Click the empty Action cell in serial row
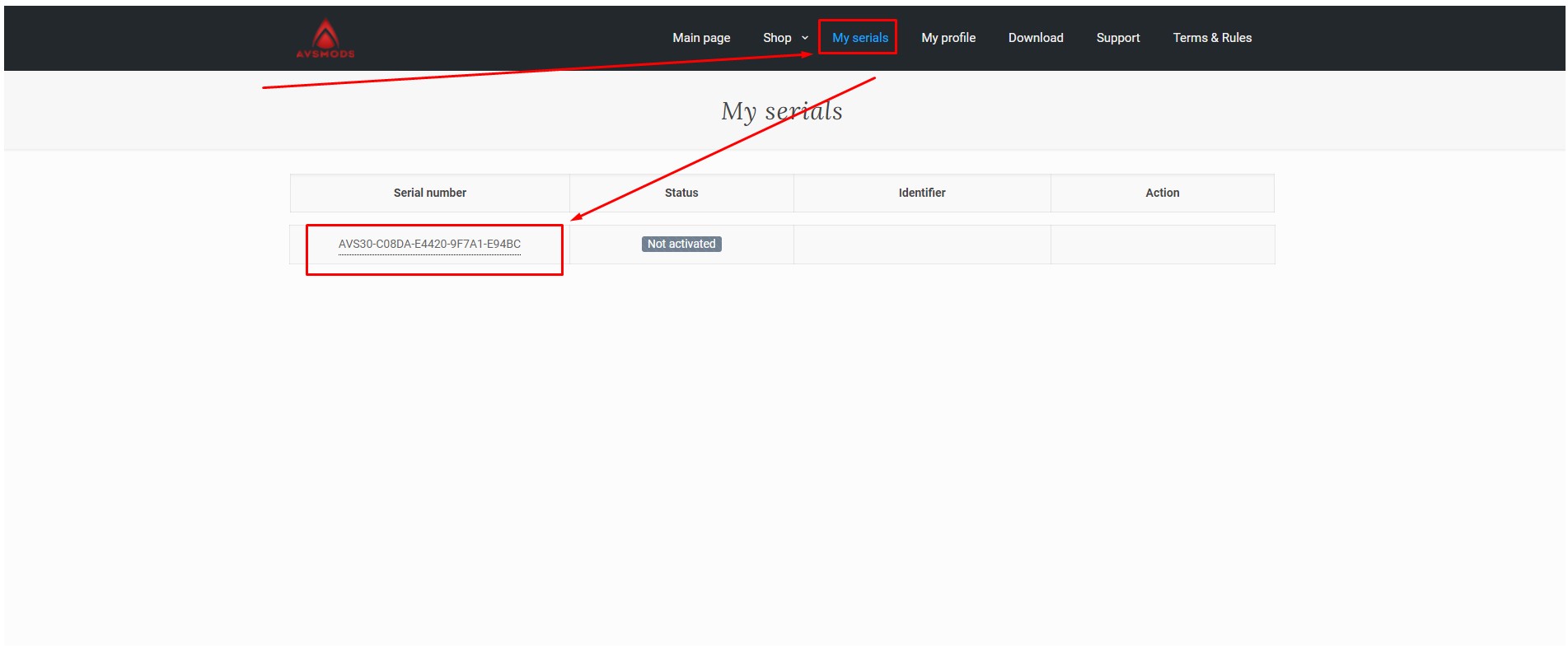1568x648 pixels. (1162, 245)
